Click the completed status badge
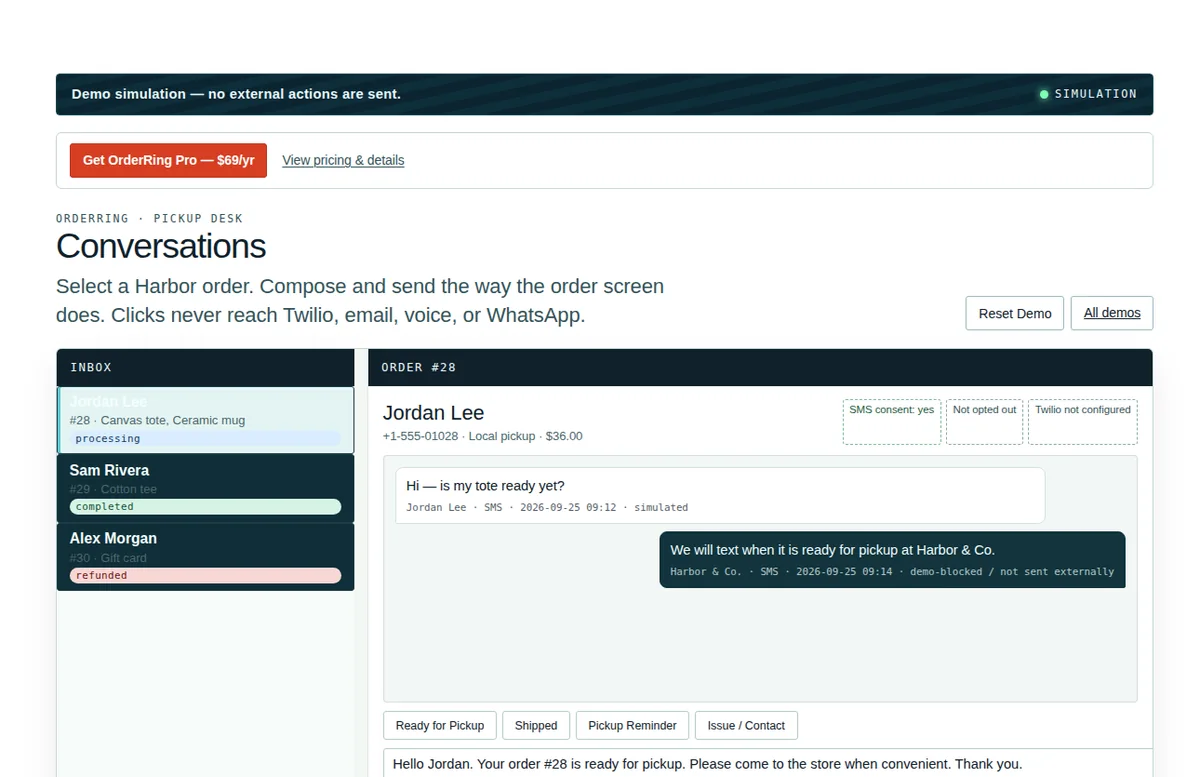Viewport: 1200px width, 777px height. tap(205, 507)
